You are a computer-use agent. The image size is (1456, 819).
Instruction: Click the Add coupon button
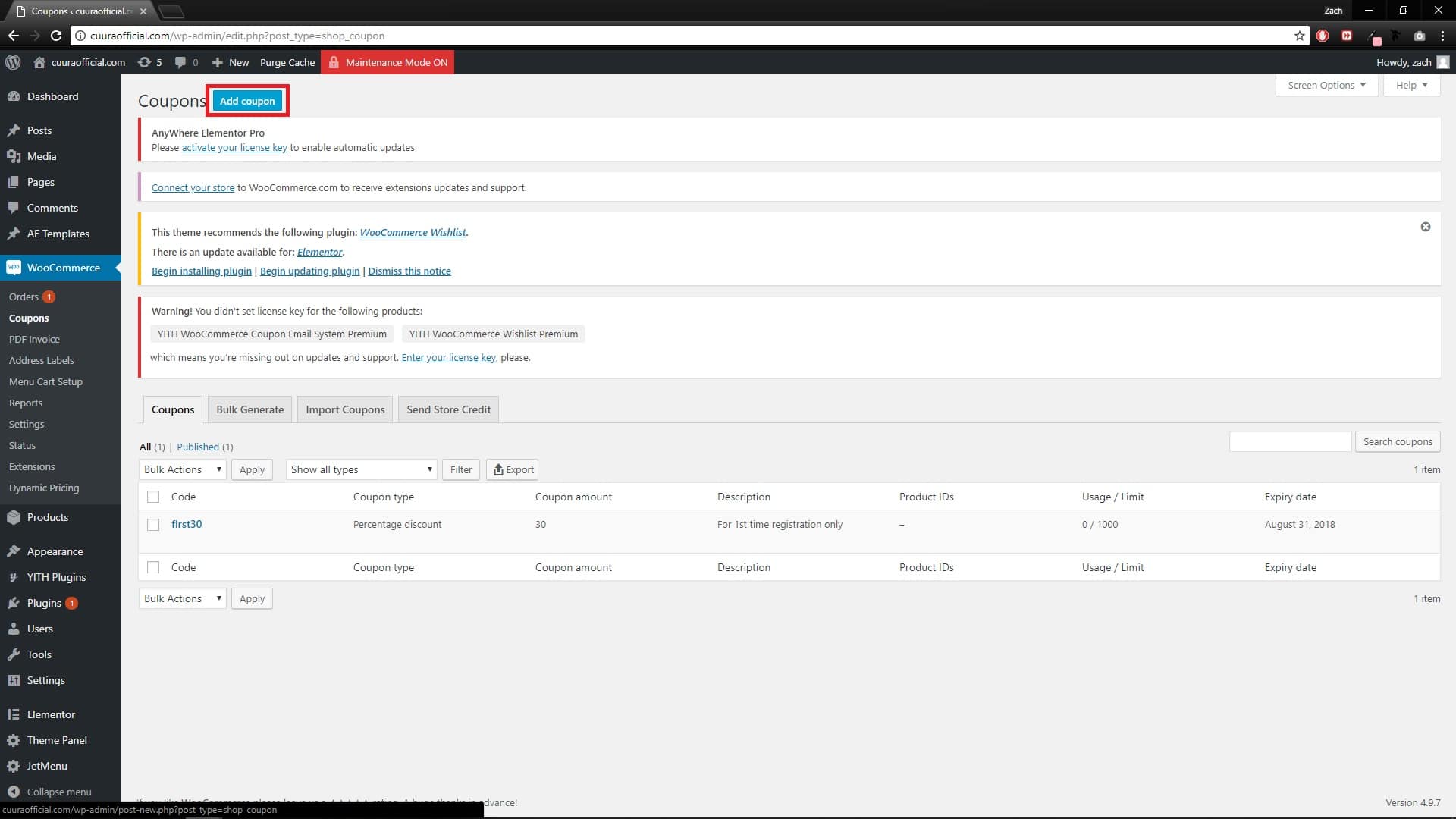click(x=247, y=101)
